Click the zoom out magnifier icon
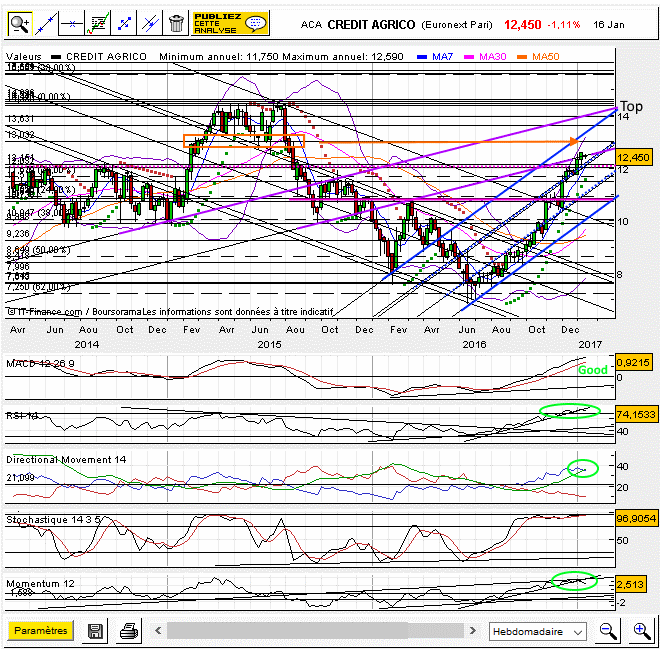Screen dimensions: 660x649 608,631
